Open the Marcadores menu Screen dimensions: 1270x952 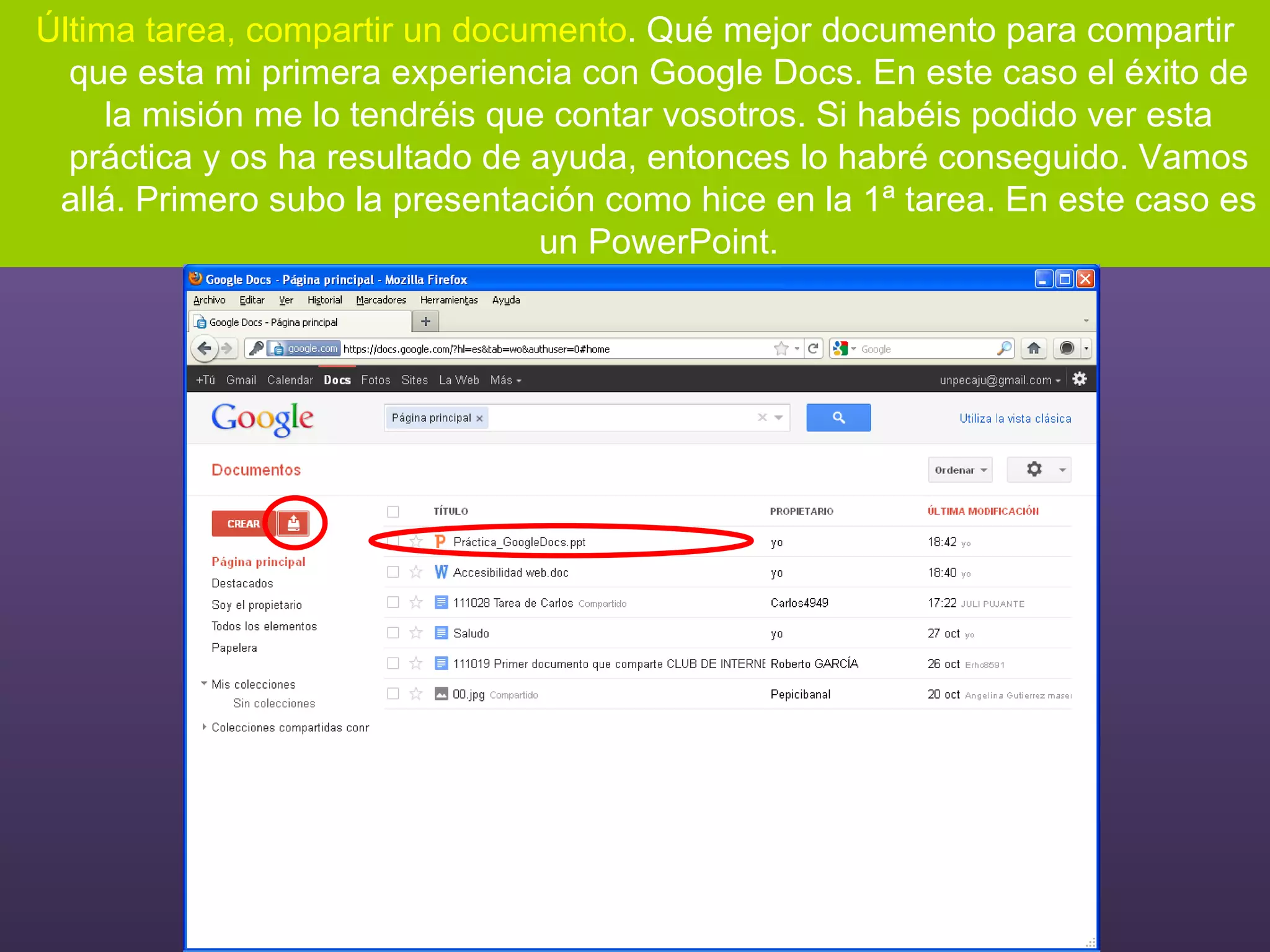point(381,300)
